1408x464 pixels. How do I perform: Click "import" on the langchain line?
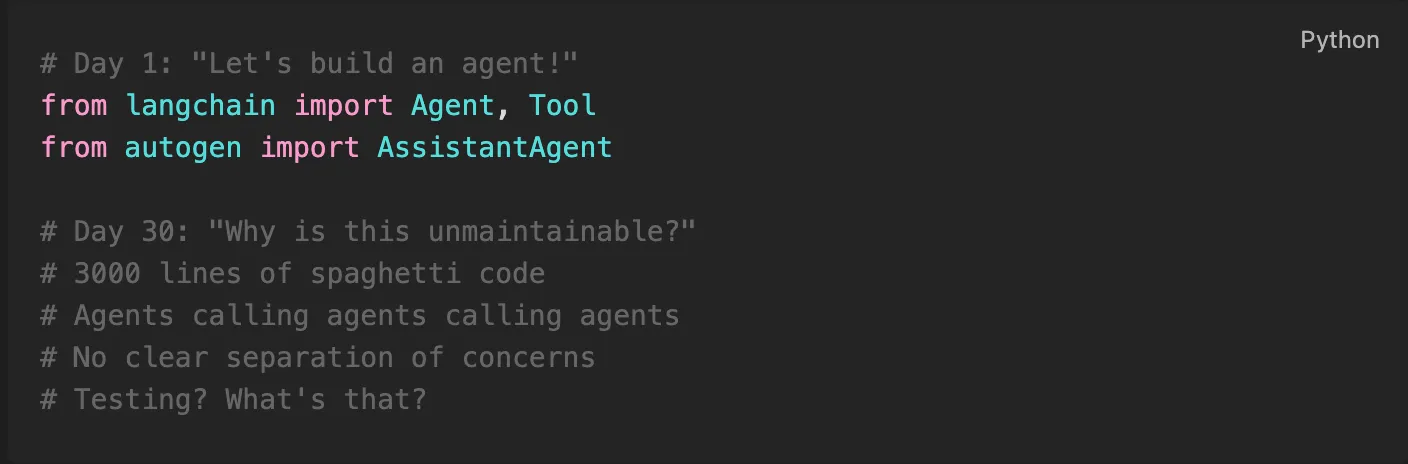point(343,105)
